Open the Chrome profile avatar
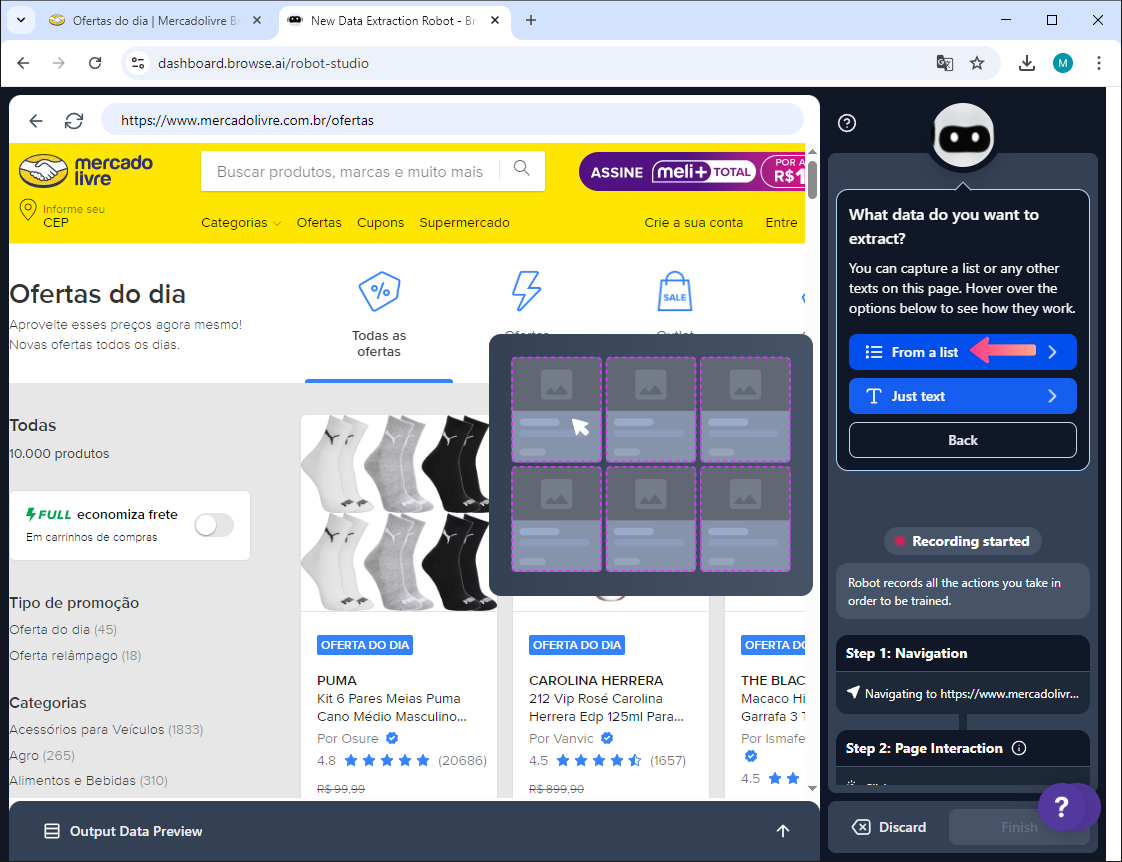 point(1063,63)
